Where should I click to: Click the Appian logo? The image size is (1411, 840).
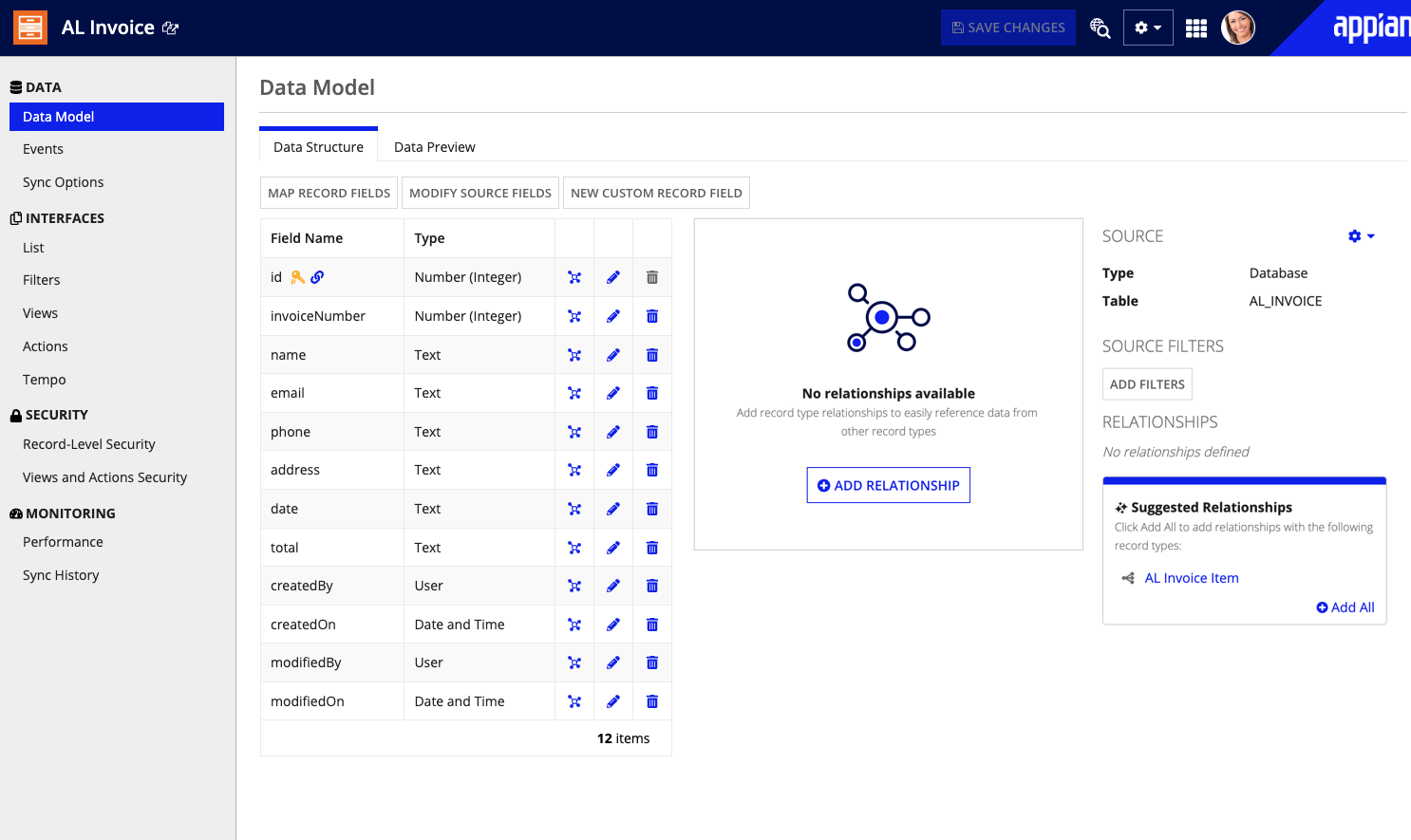pos(1371,28)
